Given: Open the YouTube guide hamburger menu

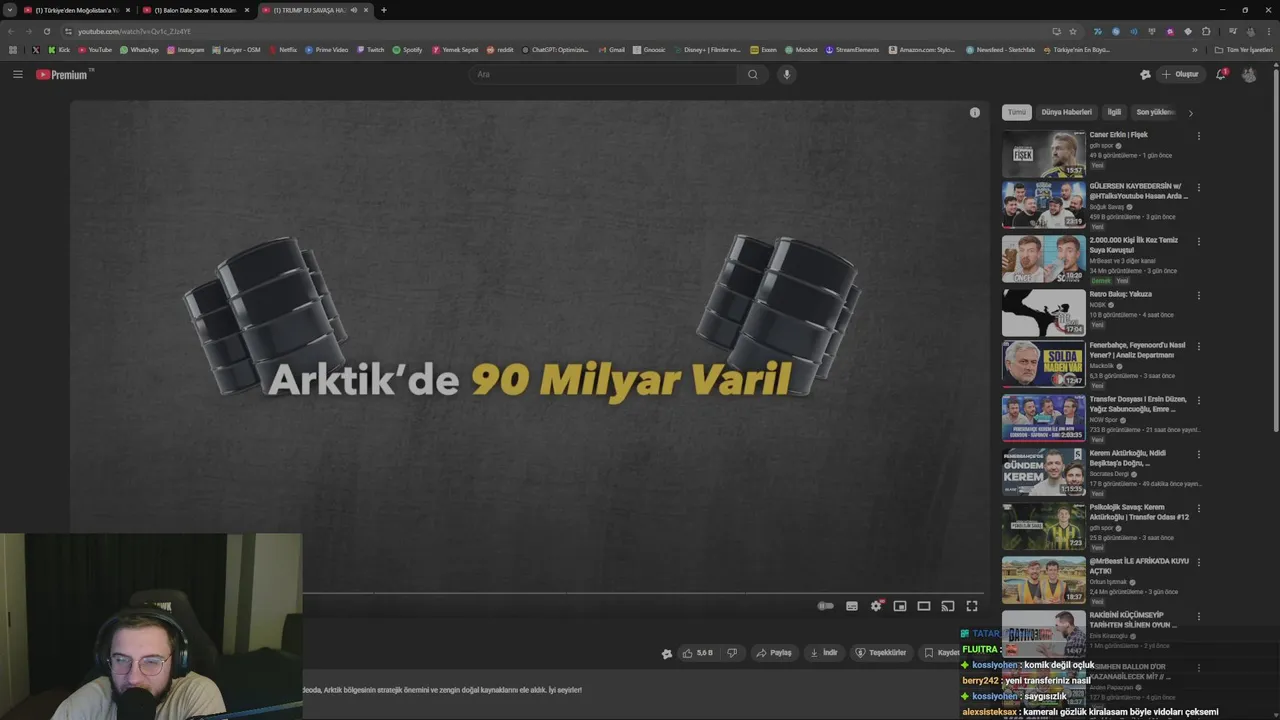Looking at the screenshot, I should pyautogui.click(x=18, y=74).
